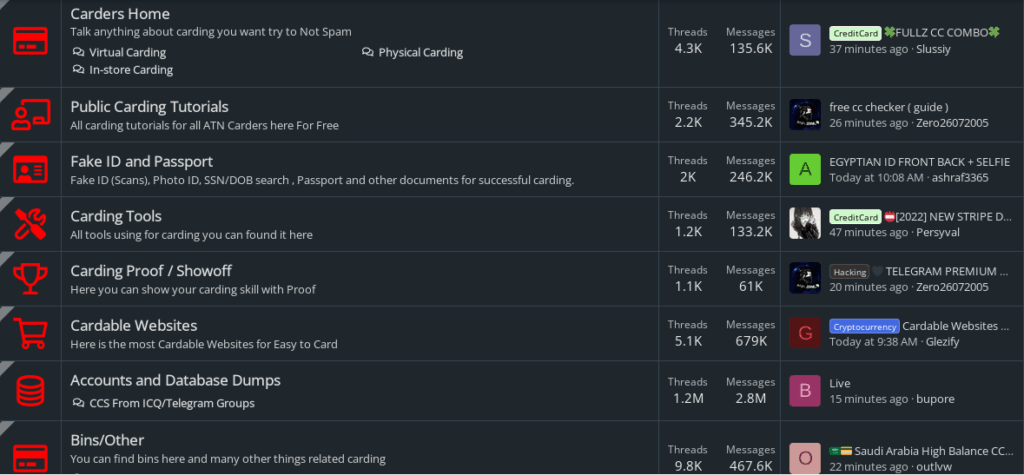
Task: Click the dark red G avatar of Glezify
Action: tap(805, 333)
